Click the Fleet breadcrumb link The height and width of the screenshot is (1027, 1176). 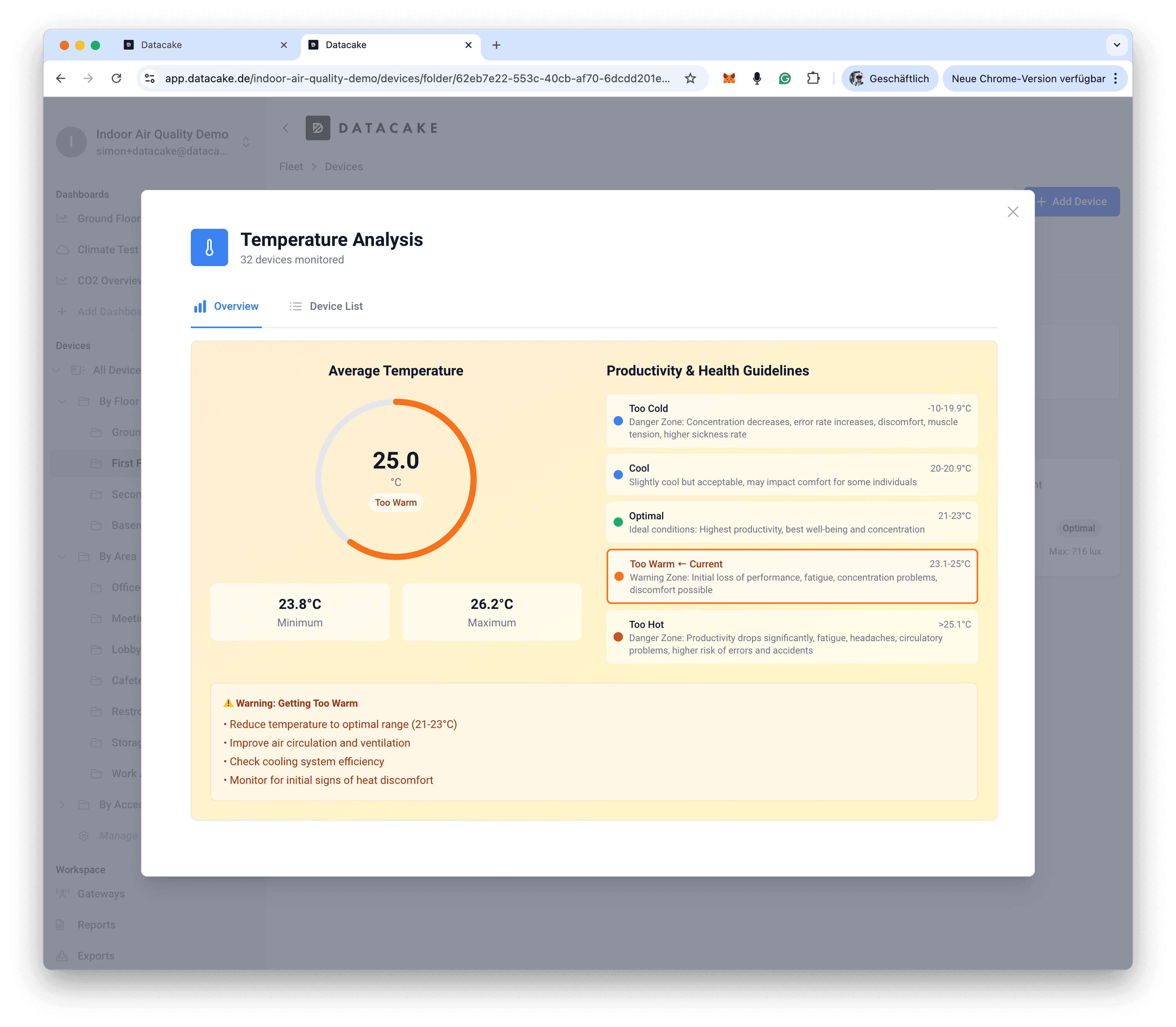pyautogui.click(x=291, y=167)
